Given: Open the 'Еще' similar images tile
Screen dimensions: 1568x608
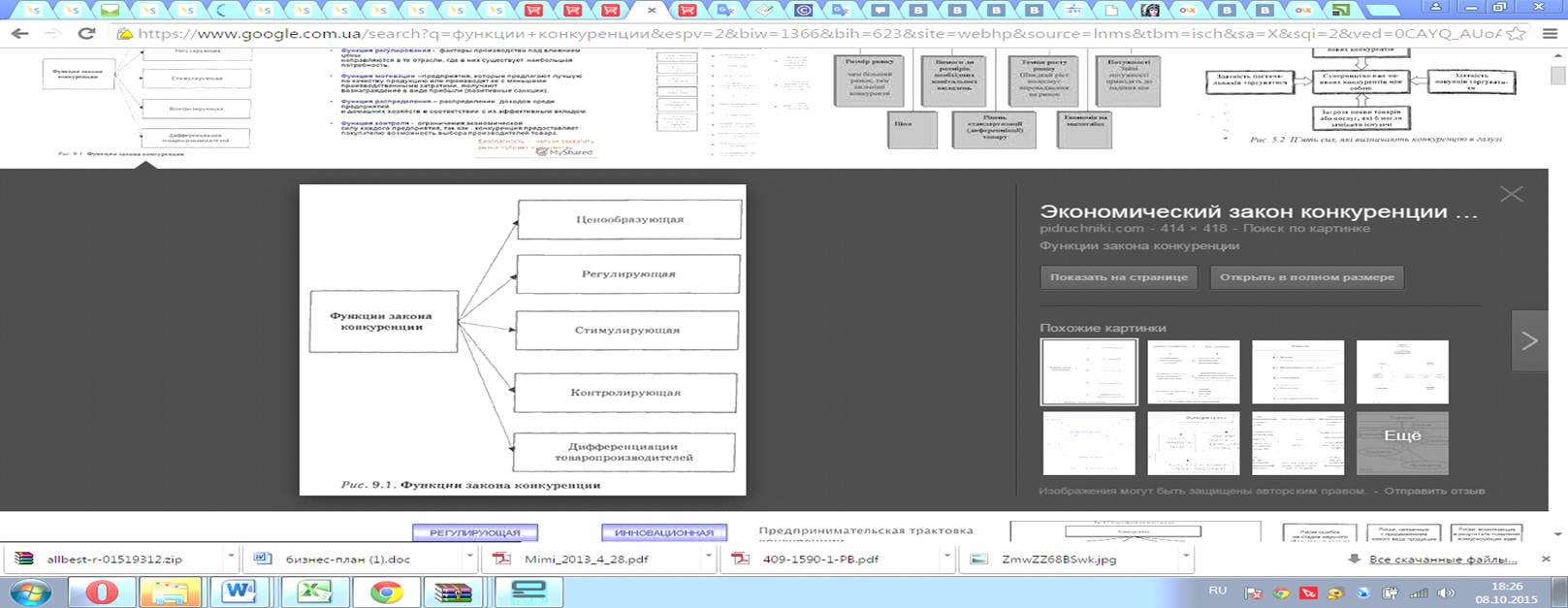Looking at the screenshot, I should 1402,443.
